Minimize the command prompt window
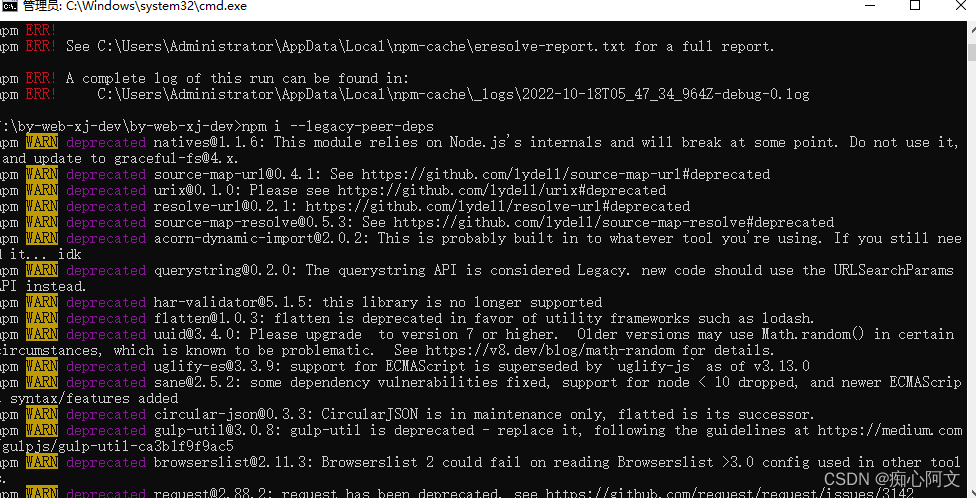This screenshot has height=498, width=976. pos(870,6)
